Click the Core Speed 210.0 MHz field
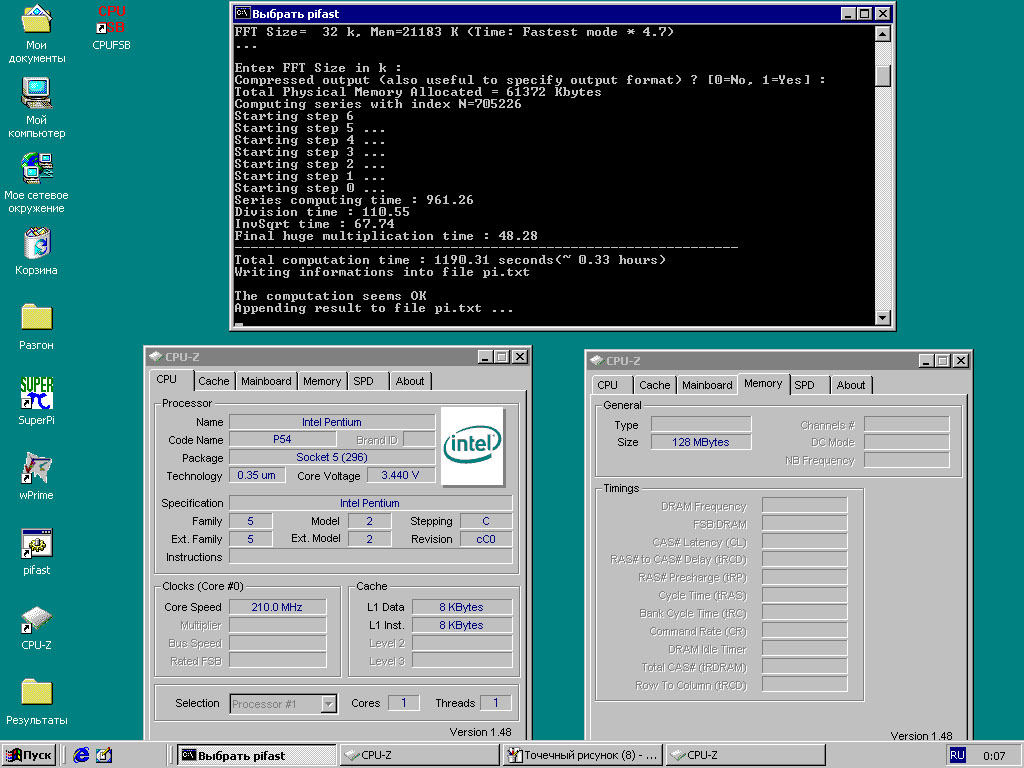 (277, 607)
